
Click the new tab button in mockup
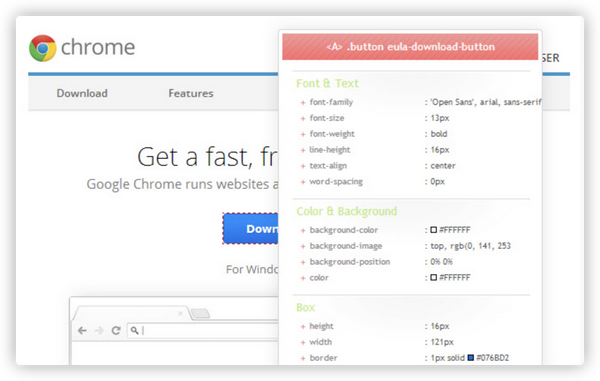coord(201,314)
